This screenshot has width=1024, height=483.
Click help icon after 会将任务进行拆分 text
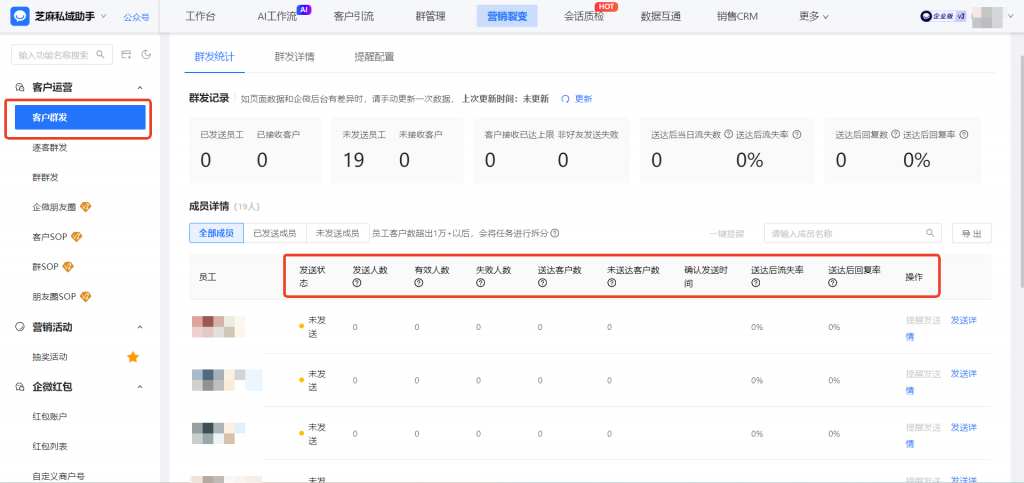click(554, 233)
